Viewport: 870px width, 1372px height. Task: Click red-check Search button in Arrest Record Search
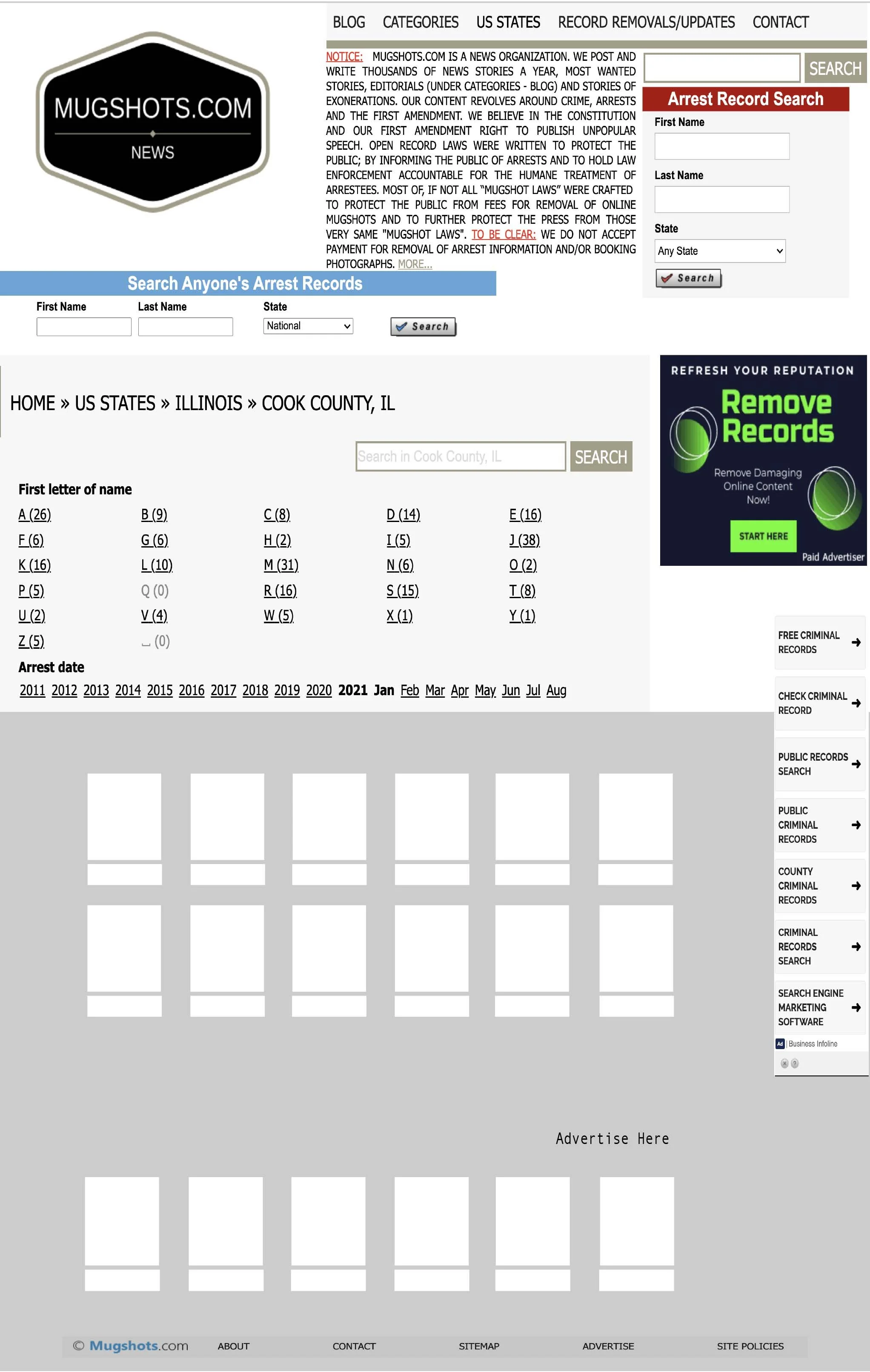tap(688, 278)
